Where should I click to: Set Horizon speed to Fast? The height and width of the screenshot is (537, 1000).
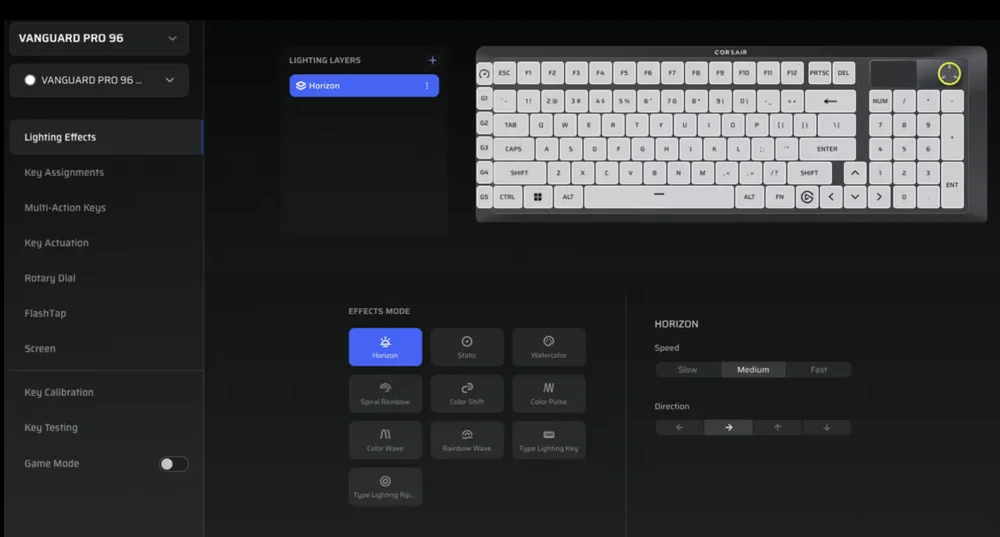click(x=818, y=370)
